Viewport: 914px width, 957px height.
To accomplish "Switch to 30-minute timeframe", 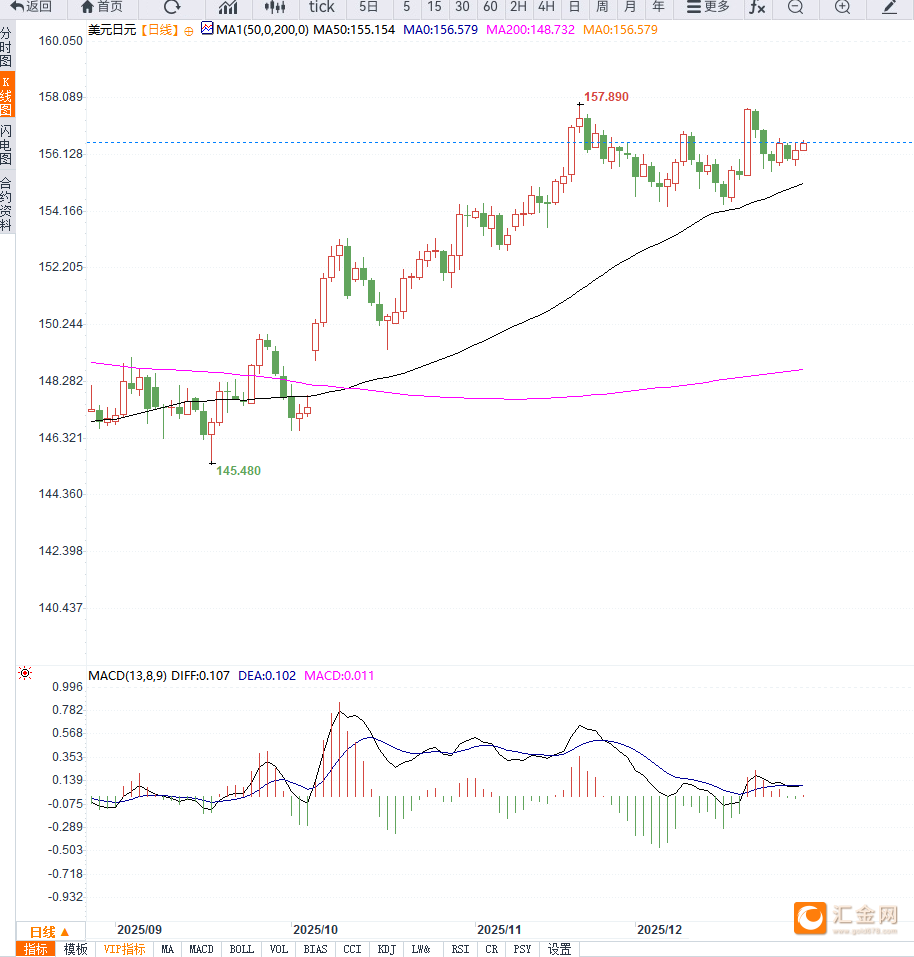I will (x=462, y=7).
